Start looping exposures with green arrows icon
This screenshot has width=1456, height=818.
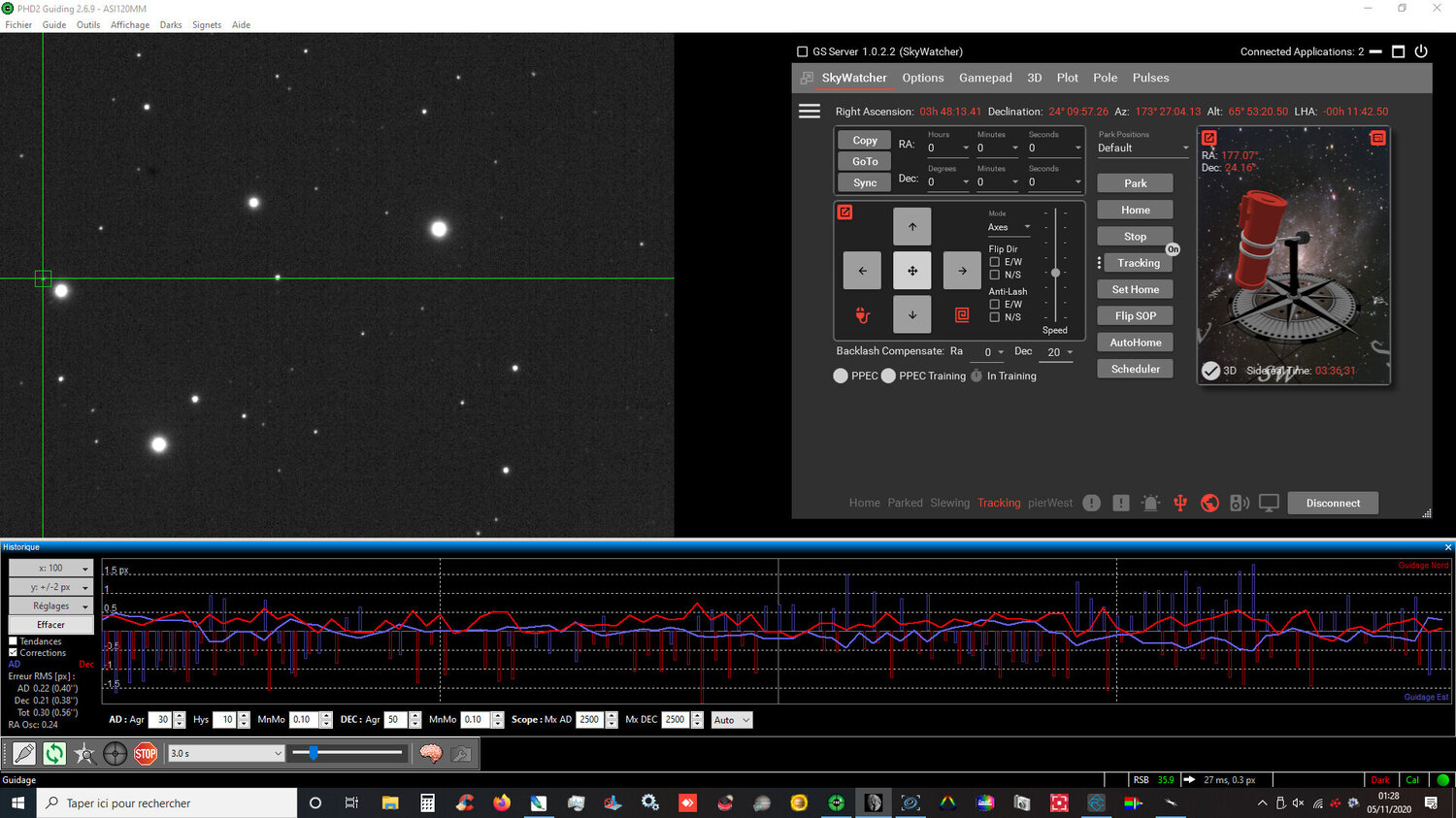[x=54, y=753]
